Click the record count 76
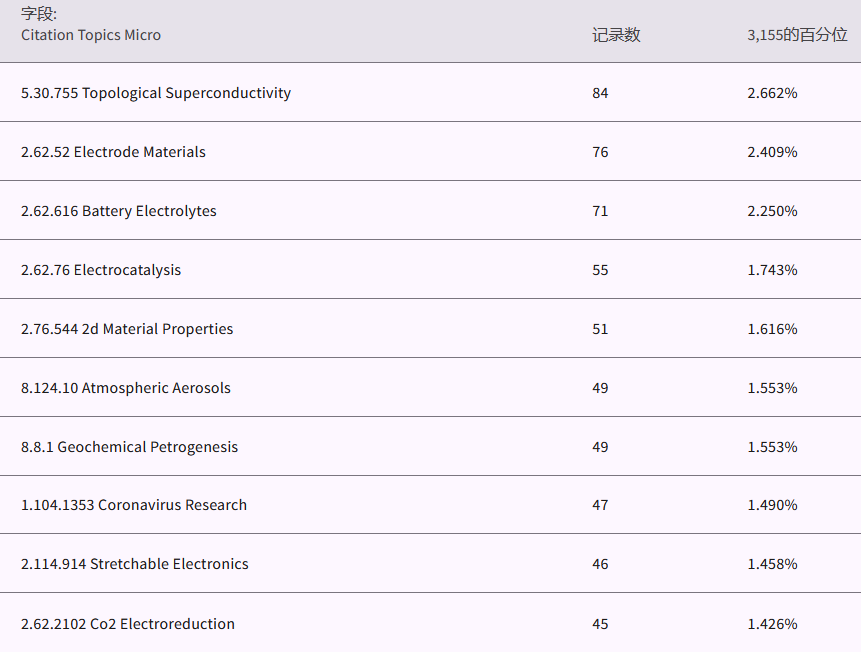This screenshot has height=654, width=861. (600, 152)
